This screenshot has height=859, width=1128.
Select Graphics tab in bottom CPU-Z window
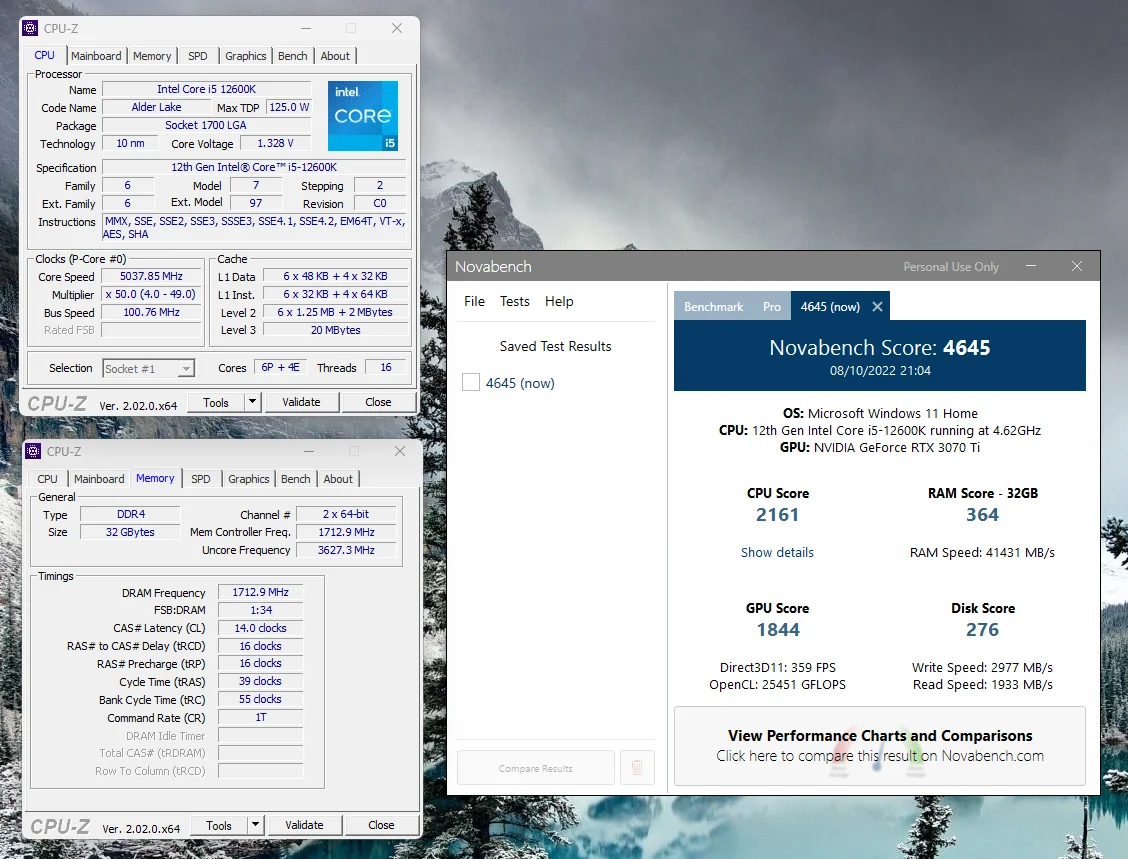coord(248,479)
